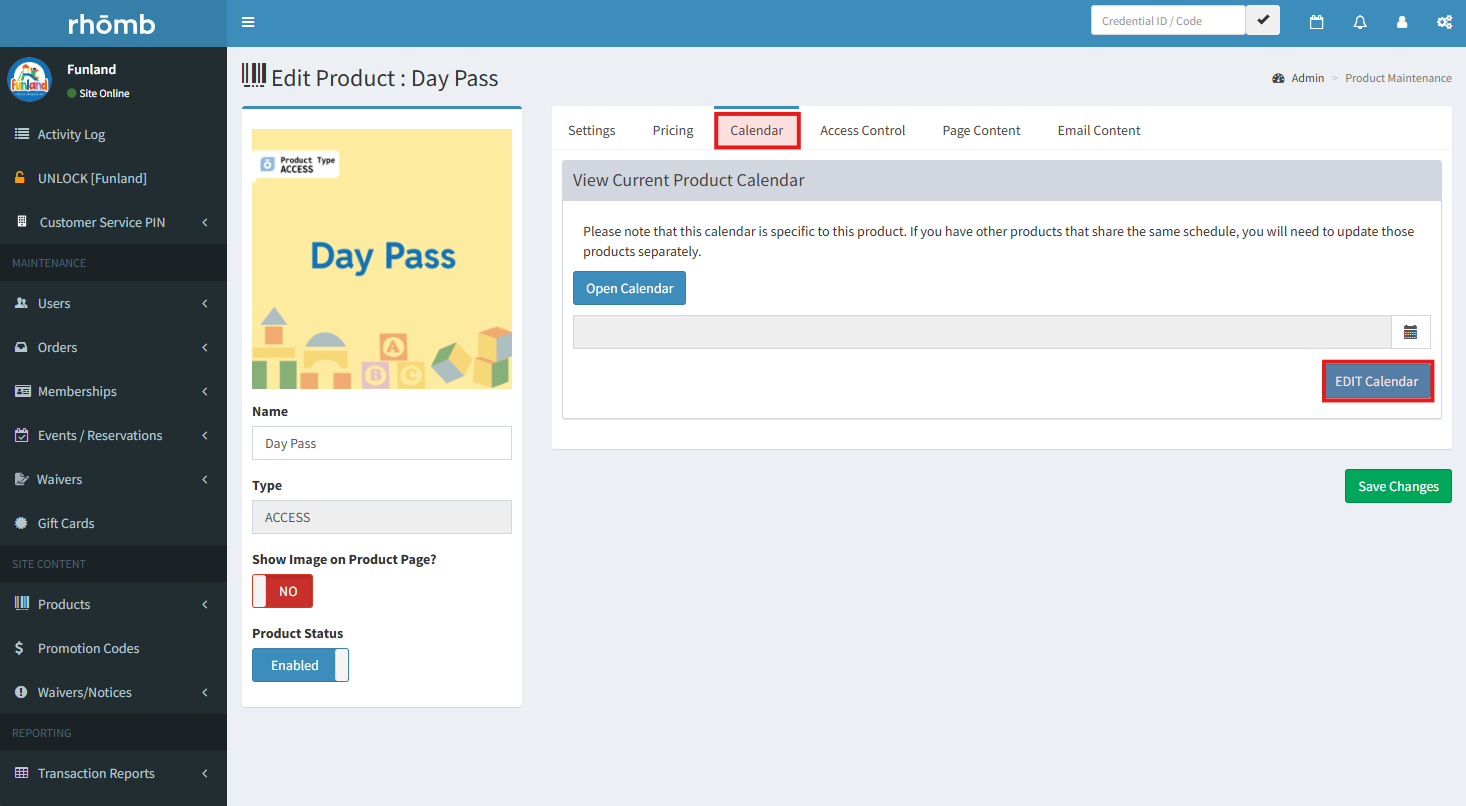Switch to the Pricing tab
The image size is (1466, 806).
point(673,130)
